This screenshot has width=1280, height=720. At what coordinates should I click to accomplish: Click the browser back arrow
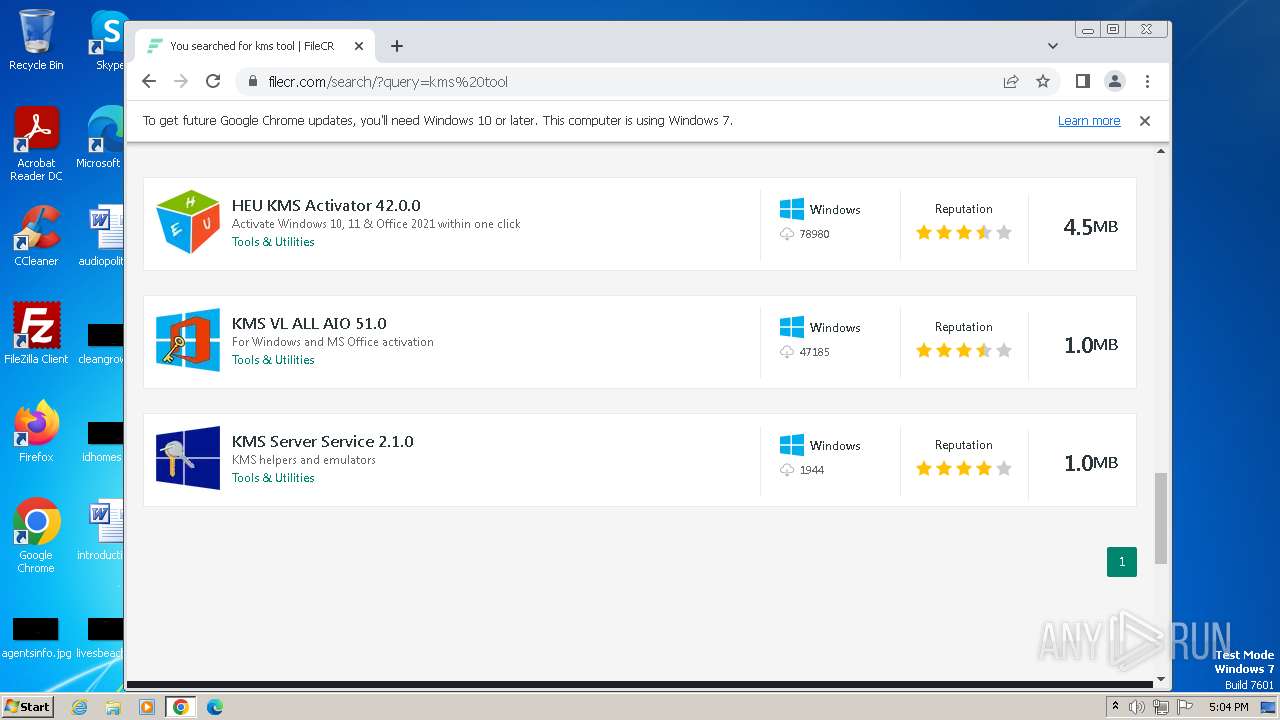[x=149, y=81]
